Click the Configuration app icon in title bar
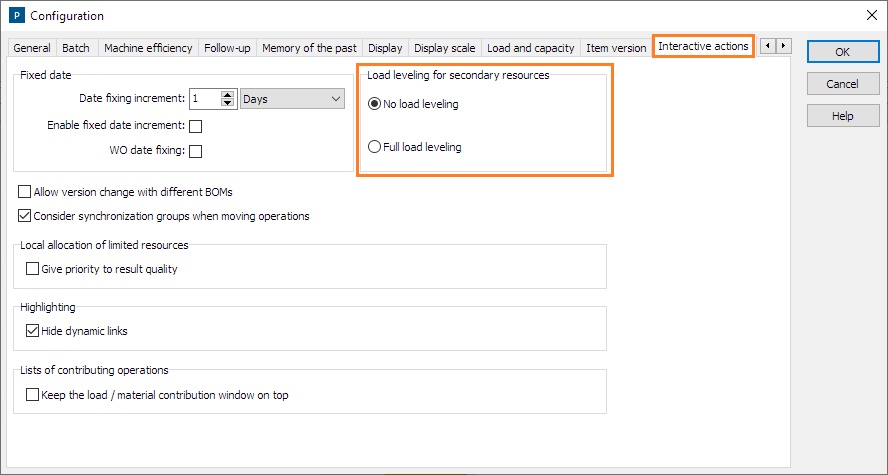This screenshot has width=888, height=475. click(x=16, y=15)
